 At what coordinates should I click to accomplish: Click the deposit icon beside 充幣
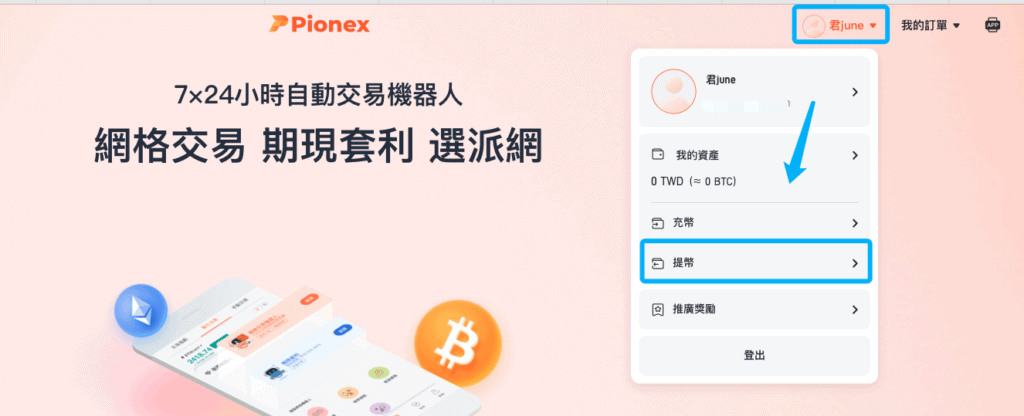pyautogui.click(x=658, y=223)
